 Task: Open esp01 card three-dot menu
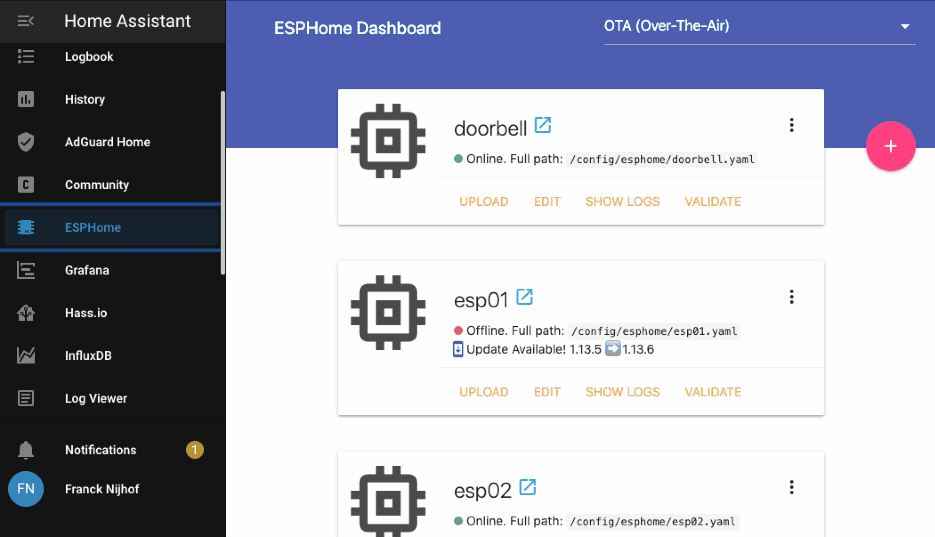click(791, 297)
